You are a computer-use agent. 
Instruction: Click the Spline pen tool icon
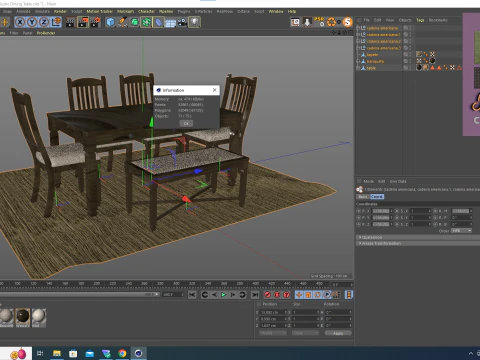click(x=122, y=22)
